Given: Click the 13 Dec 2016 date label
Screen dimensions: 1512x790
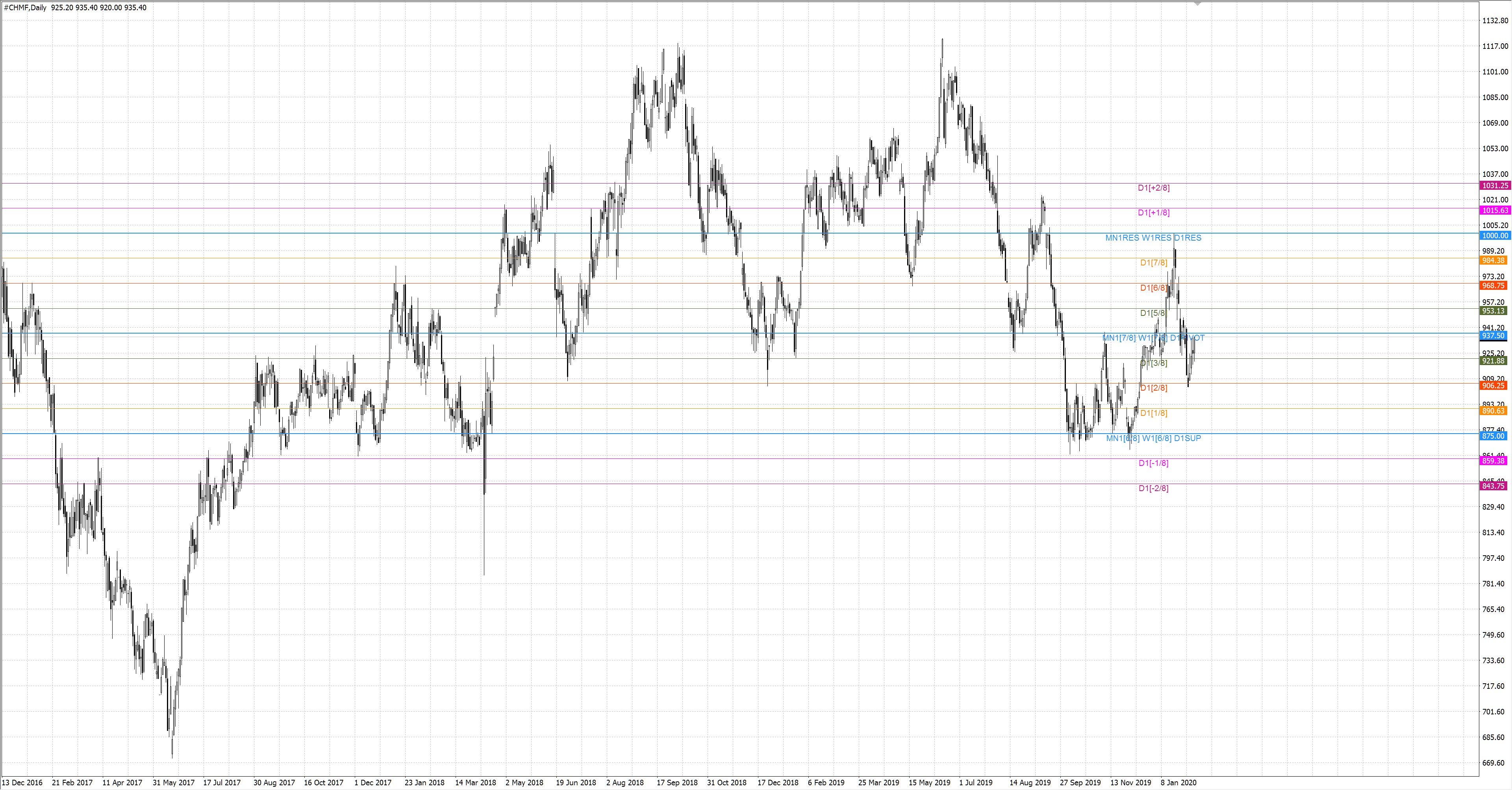Looking at the screenshot, I should click(22, 783).
